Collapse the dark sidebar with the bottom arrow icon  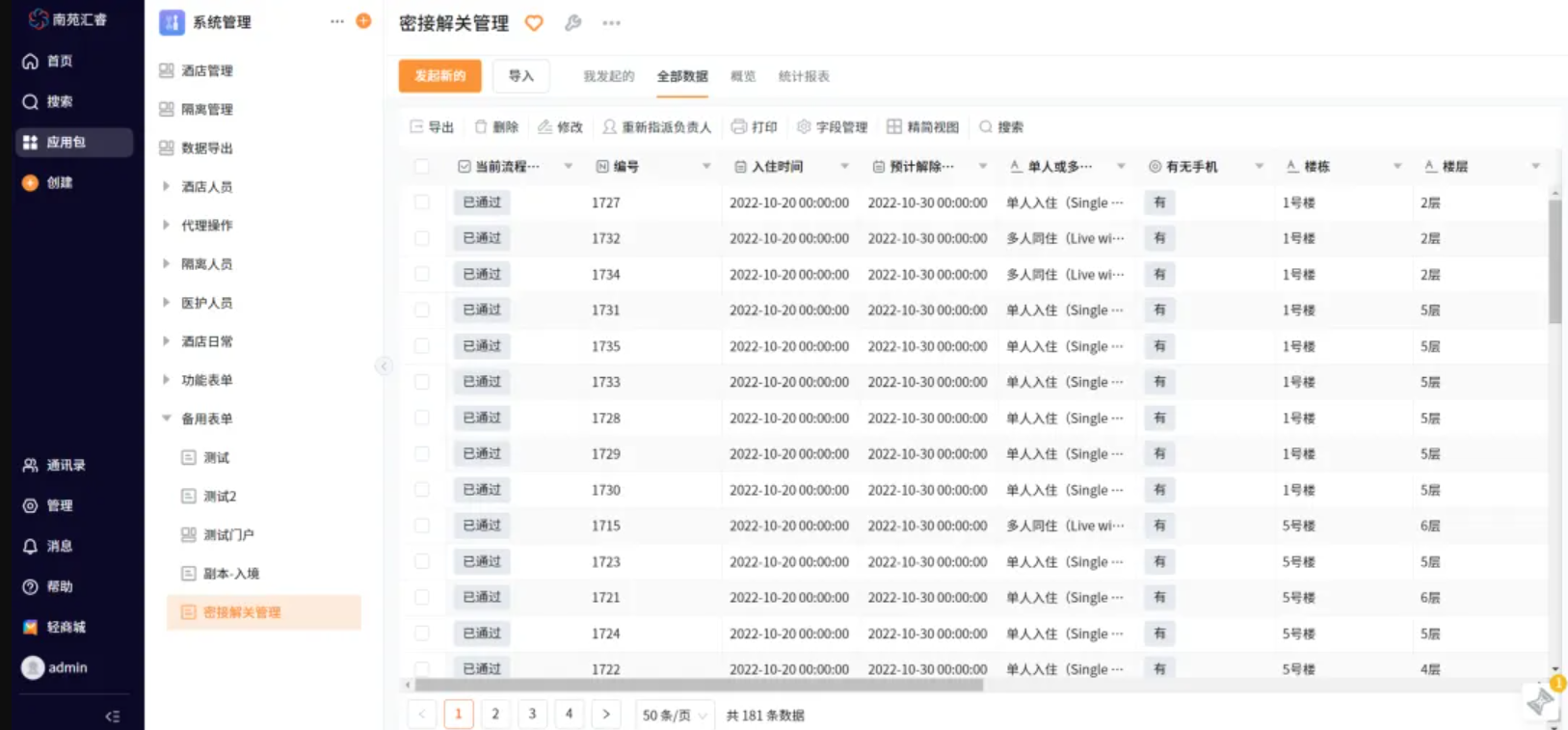(112, 716)
